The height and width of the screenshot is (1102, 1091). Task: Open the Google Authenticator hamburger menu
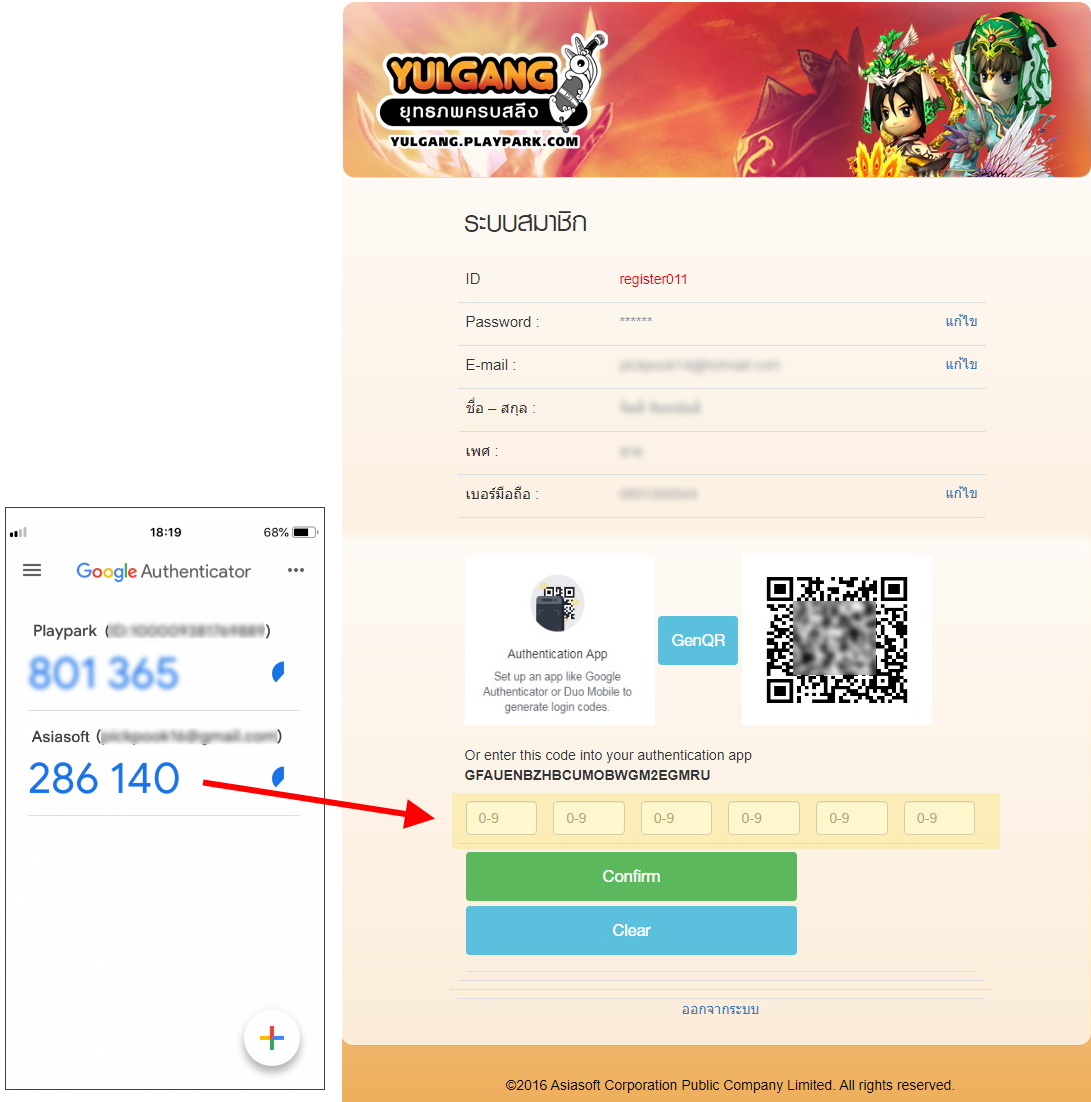(32, 570)
